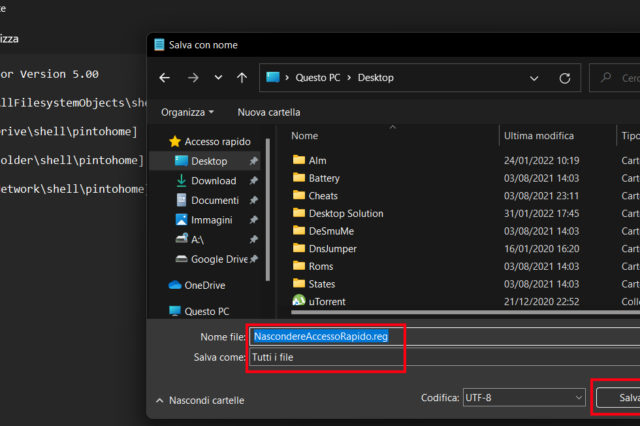Screen dimensions: 640x426
Task: Select Google Drive in quick access
Action: coord(219,259)
